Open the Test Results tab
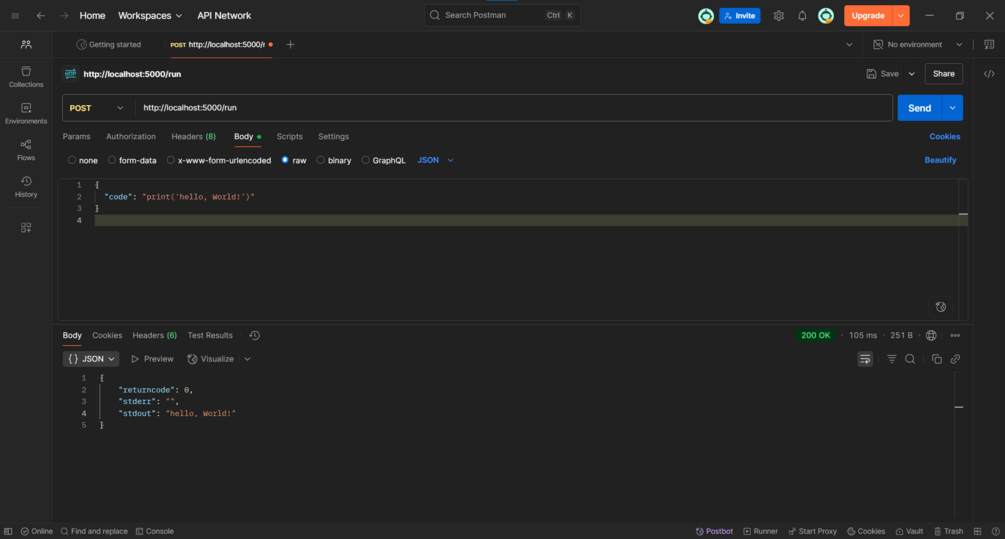Viewport: 1005px width, 539px height. pyautogui.click(x=210, y=335)
